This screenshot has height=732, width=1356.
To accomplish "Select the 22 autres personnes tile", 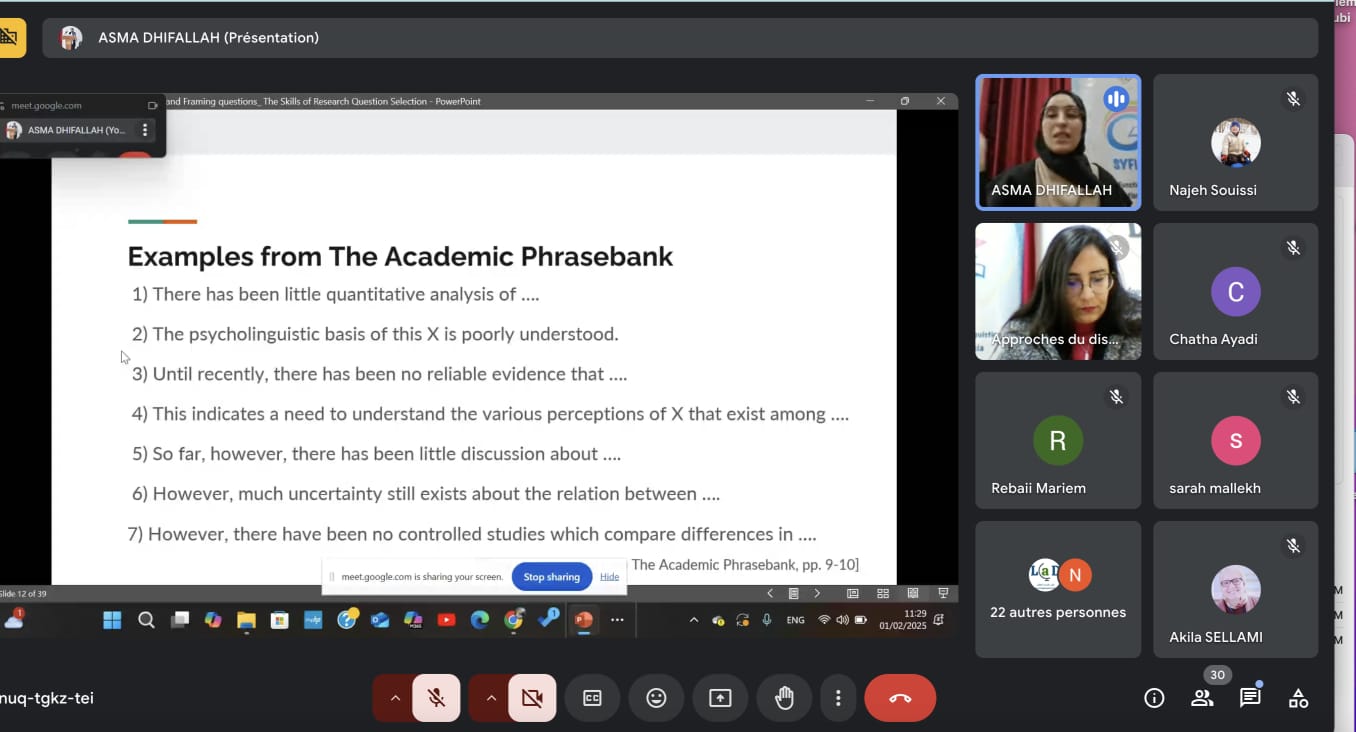I will [x=1058, y=589].
